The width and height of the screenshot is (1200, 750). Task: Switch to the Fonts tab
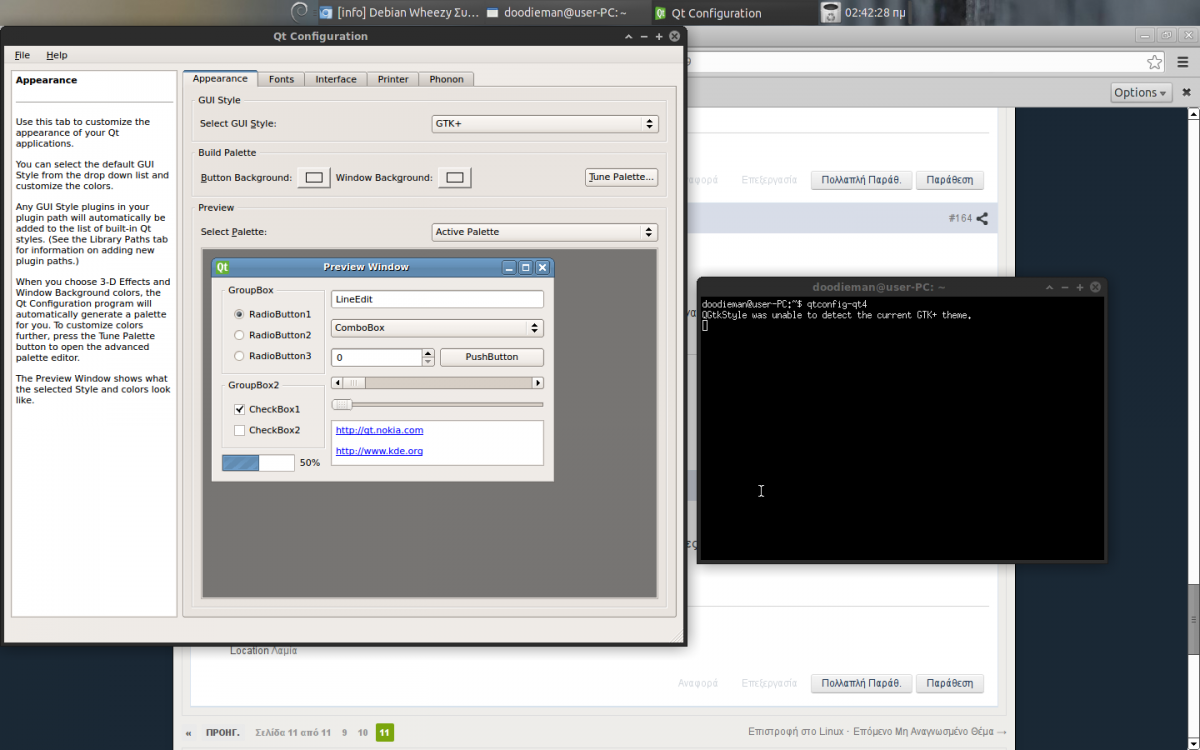coord(282,79)
